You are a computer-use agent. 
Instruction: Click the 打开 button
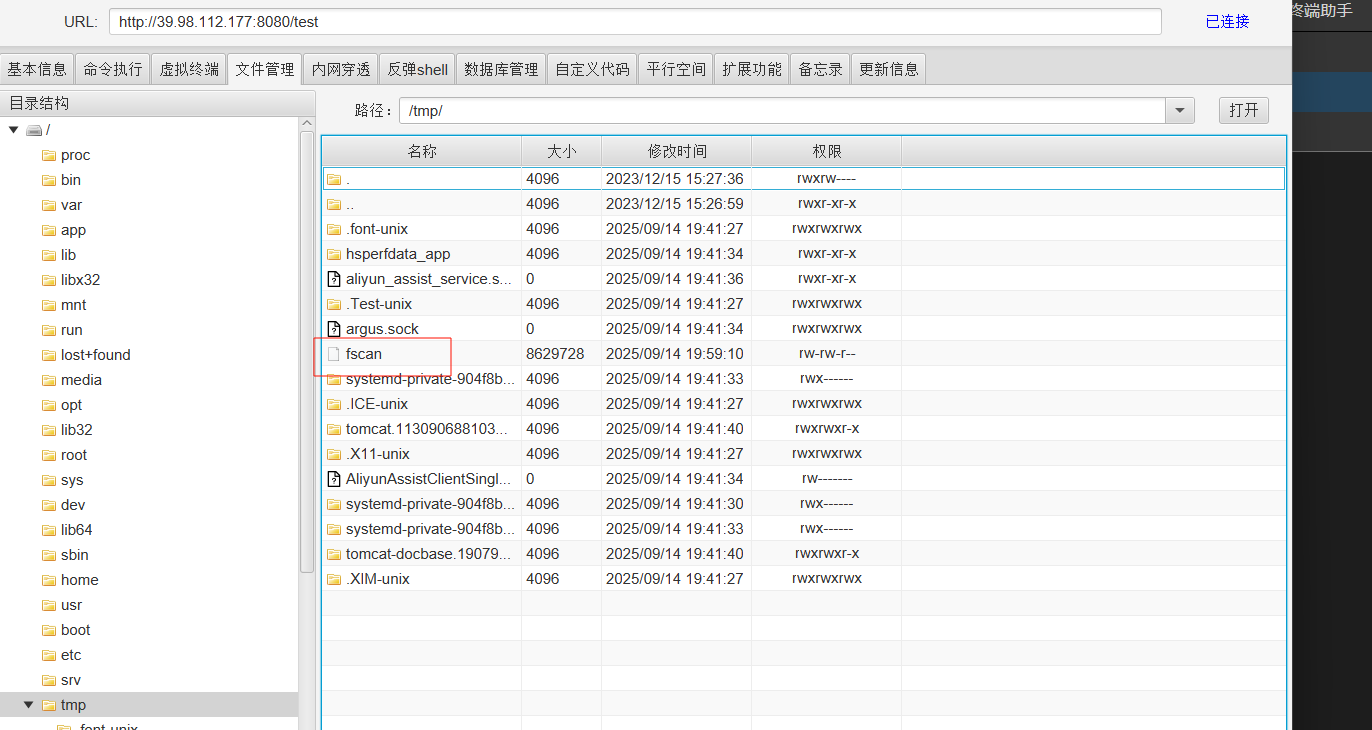pos(1243,110)
